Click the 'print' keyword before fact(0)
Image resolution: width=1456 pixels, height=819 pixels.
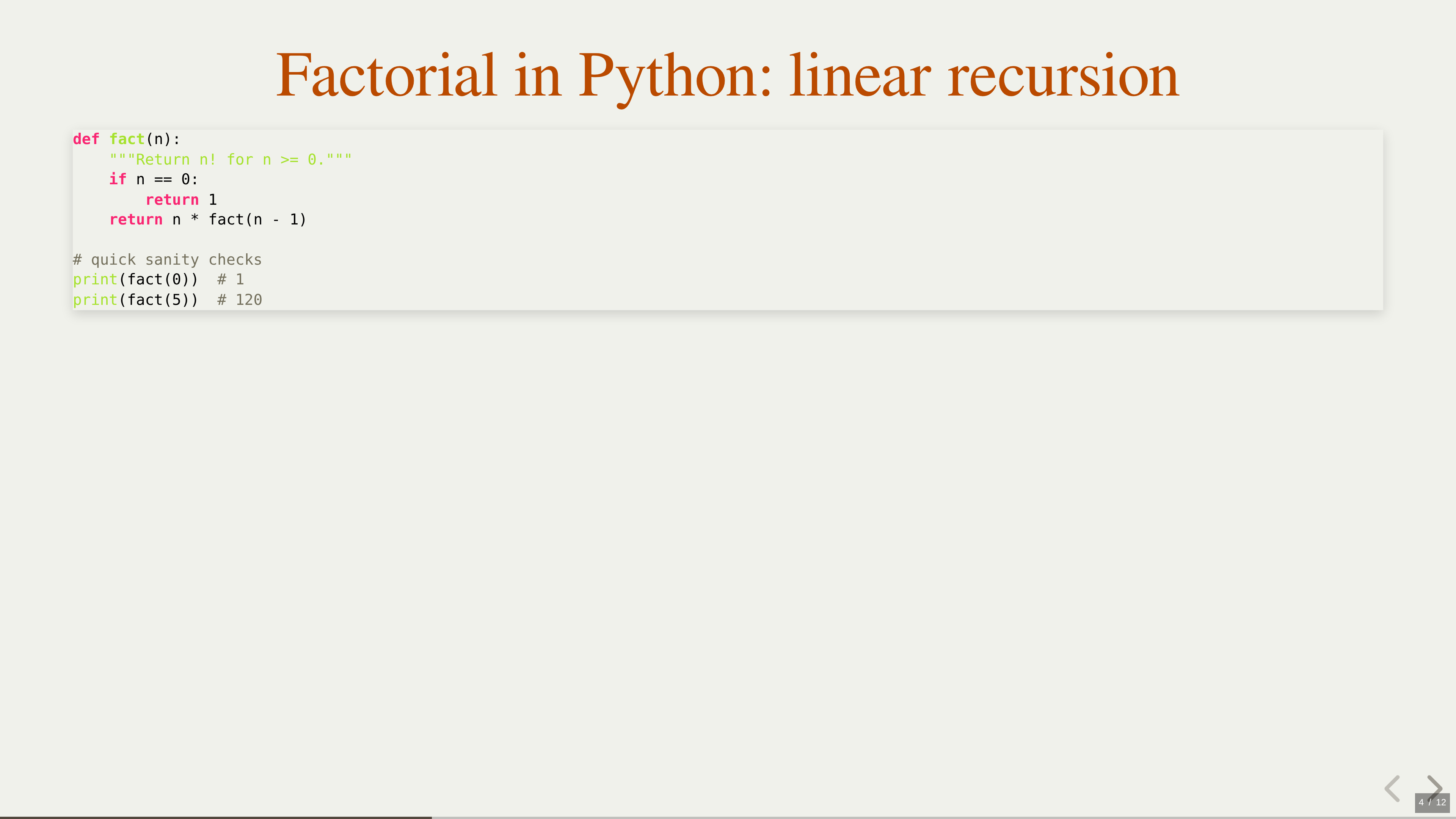[95, 280]
